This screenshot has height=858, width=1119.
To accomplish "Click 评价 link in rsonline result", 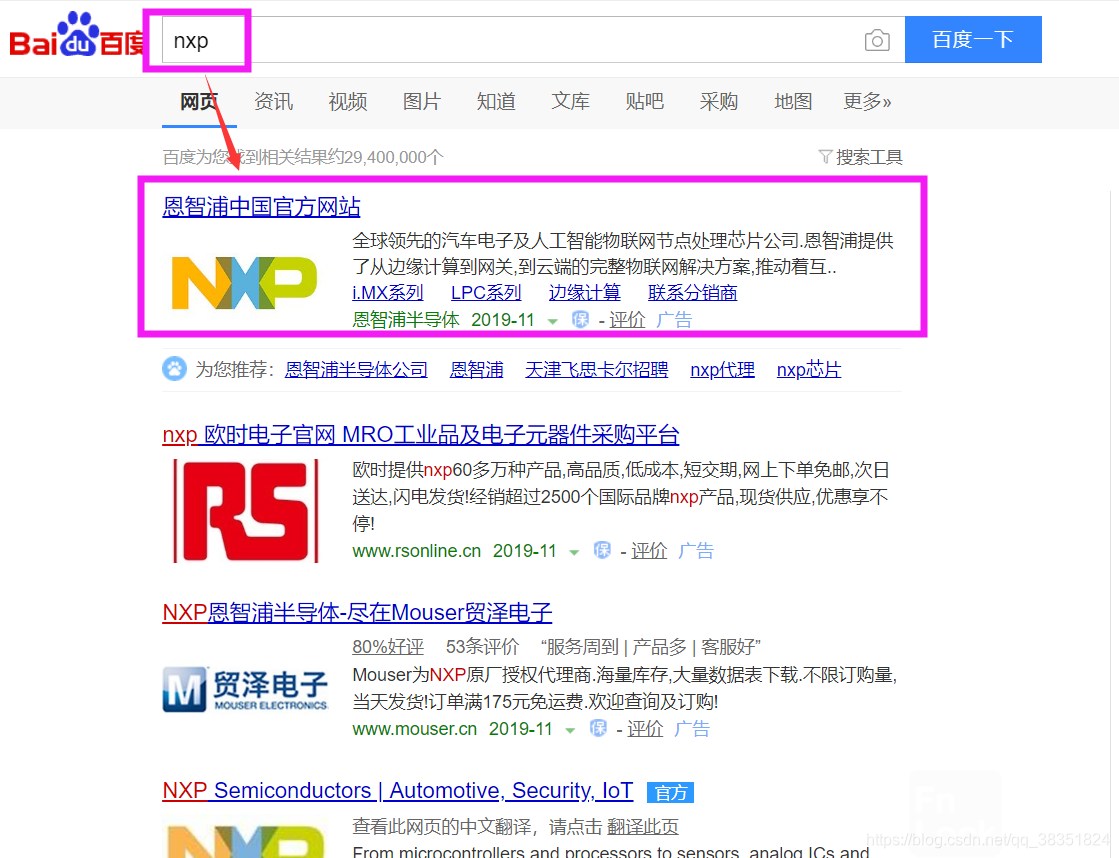I will point(649,550).
